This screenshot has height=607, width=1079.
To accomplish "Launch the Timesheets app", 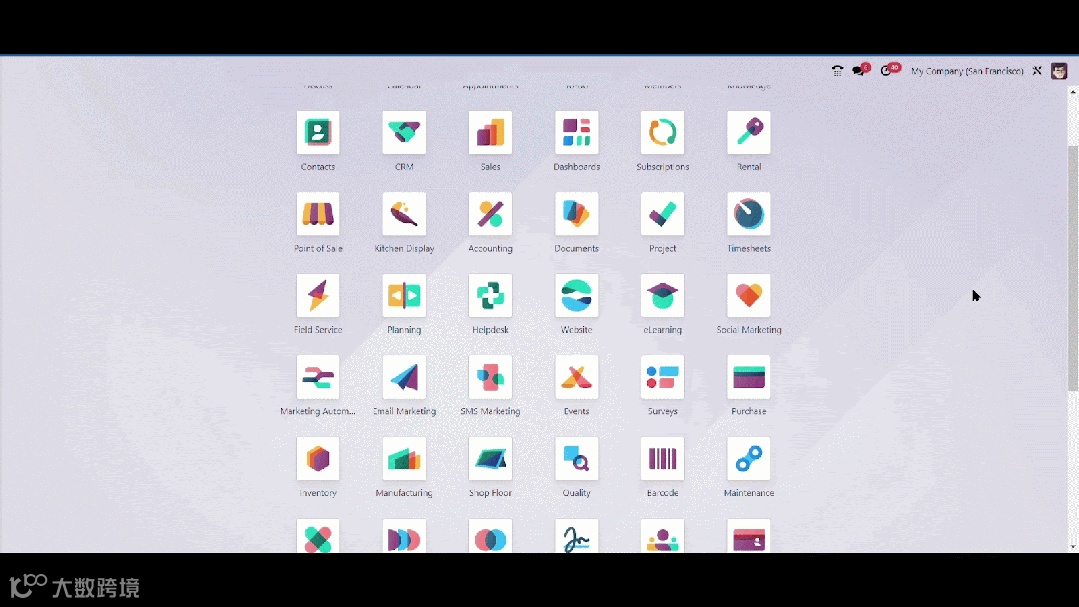I will point(749,214).
